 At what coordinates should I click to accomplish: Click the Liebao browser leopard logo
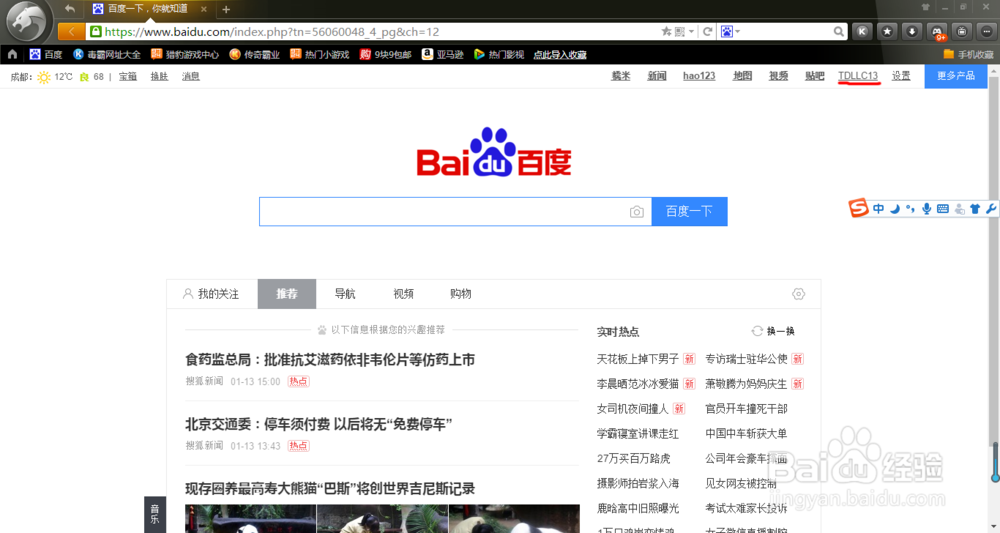28,21
